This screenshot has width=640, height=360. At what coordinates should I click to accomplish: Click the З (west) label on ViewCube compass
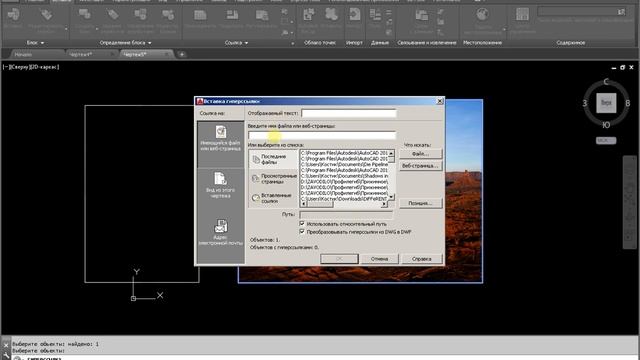(584, 103)
